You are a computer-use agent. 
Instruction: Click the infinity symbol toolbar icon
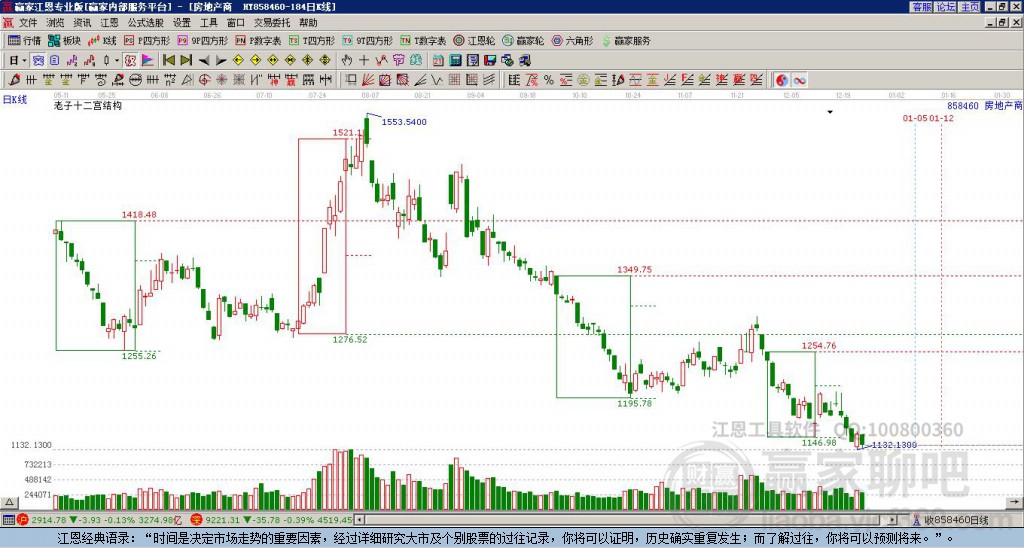click(799, 80)
